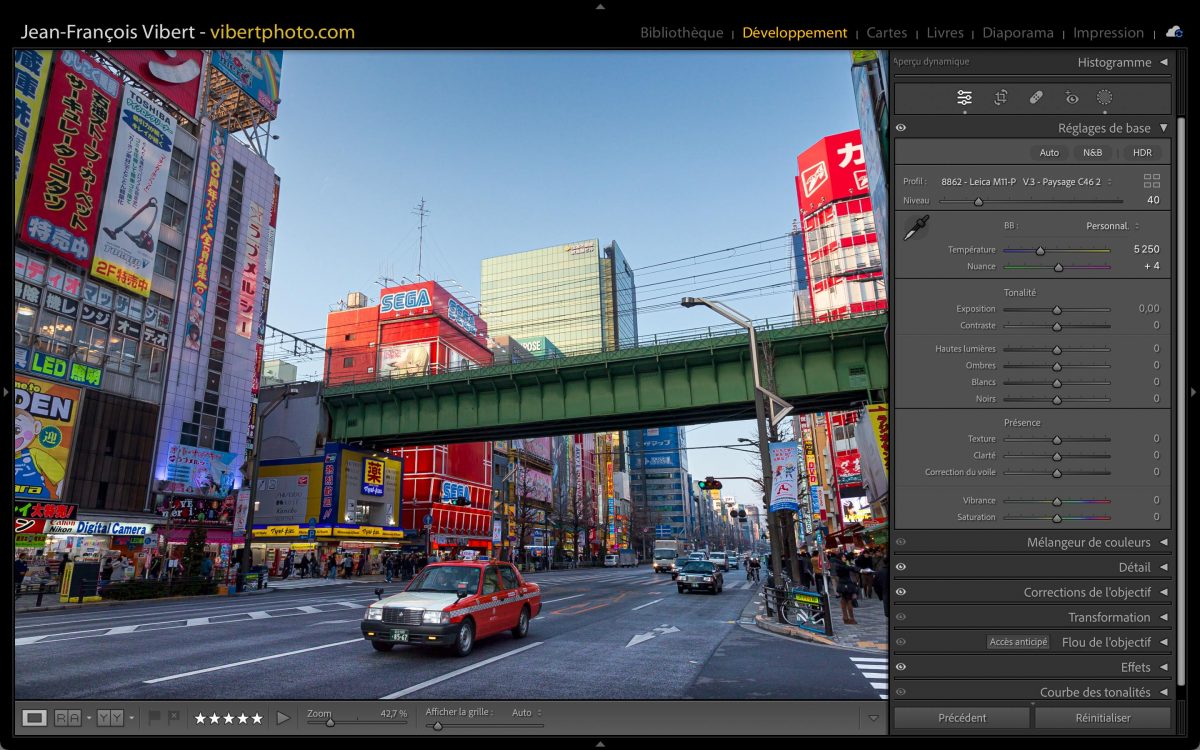The image size is (1200, 750).
Task: Click the slideshow play icon in toolbar
Action: point(283,717)
